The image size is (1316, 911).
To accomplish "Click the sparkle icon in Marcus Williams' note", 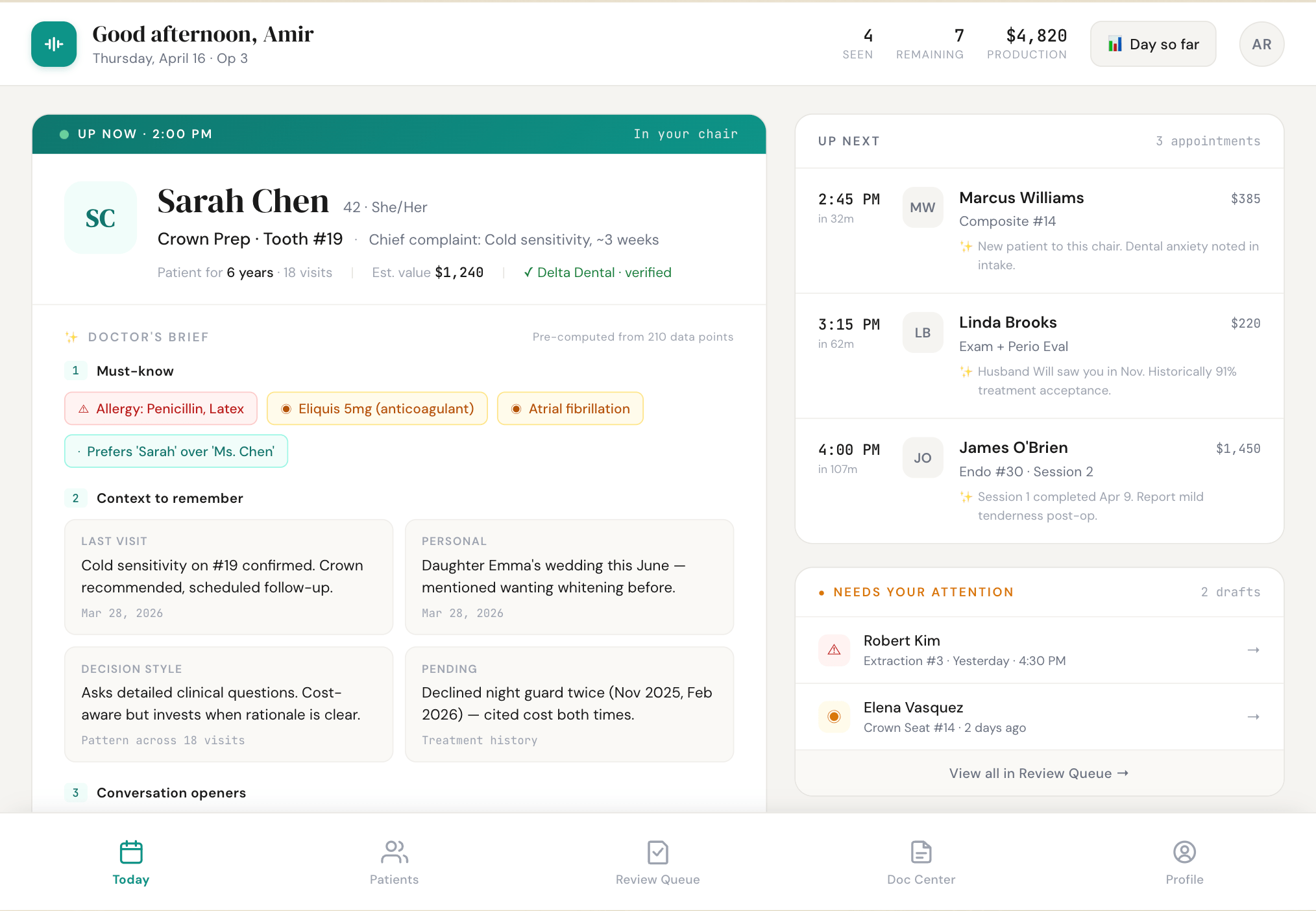I will 966,247.
